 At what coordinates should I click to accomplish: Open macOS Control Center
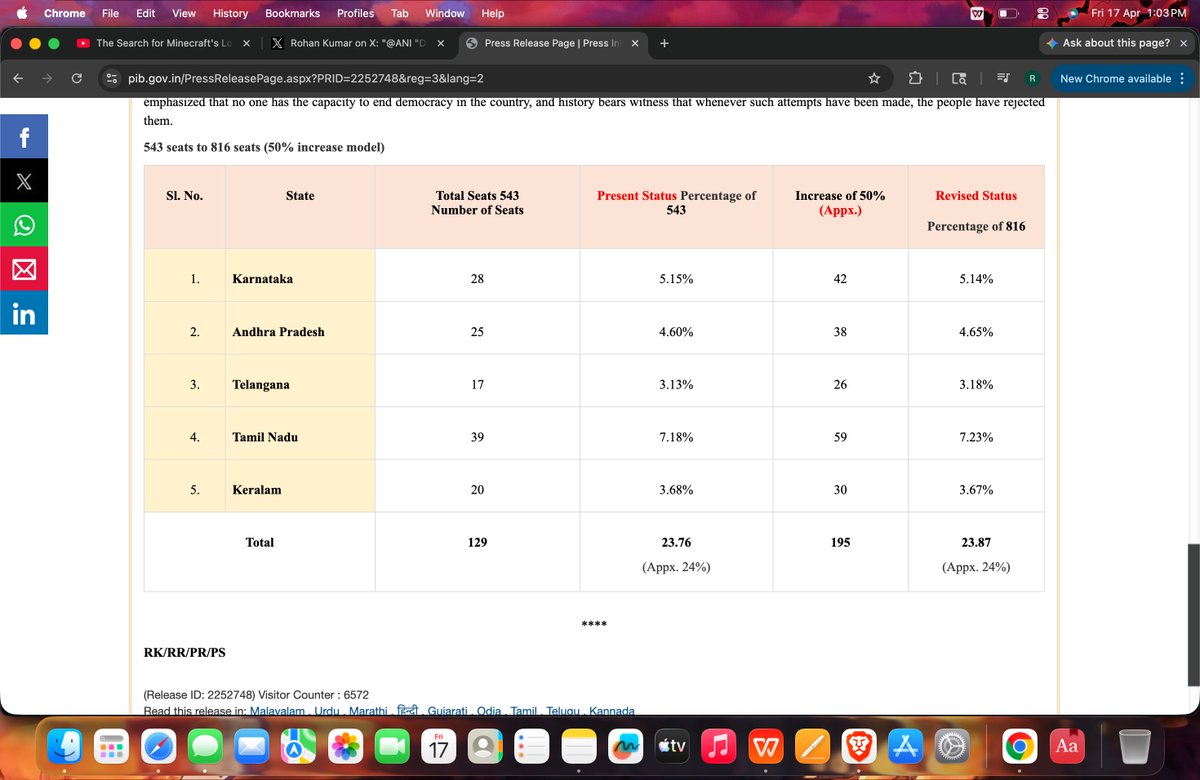click(1042, 13)
